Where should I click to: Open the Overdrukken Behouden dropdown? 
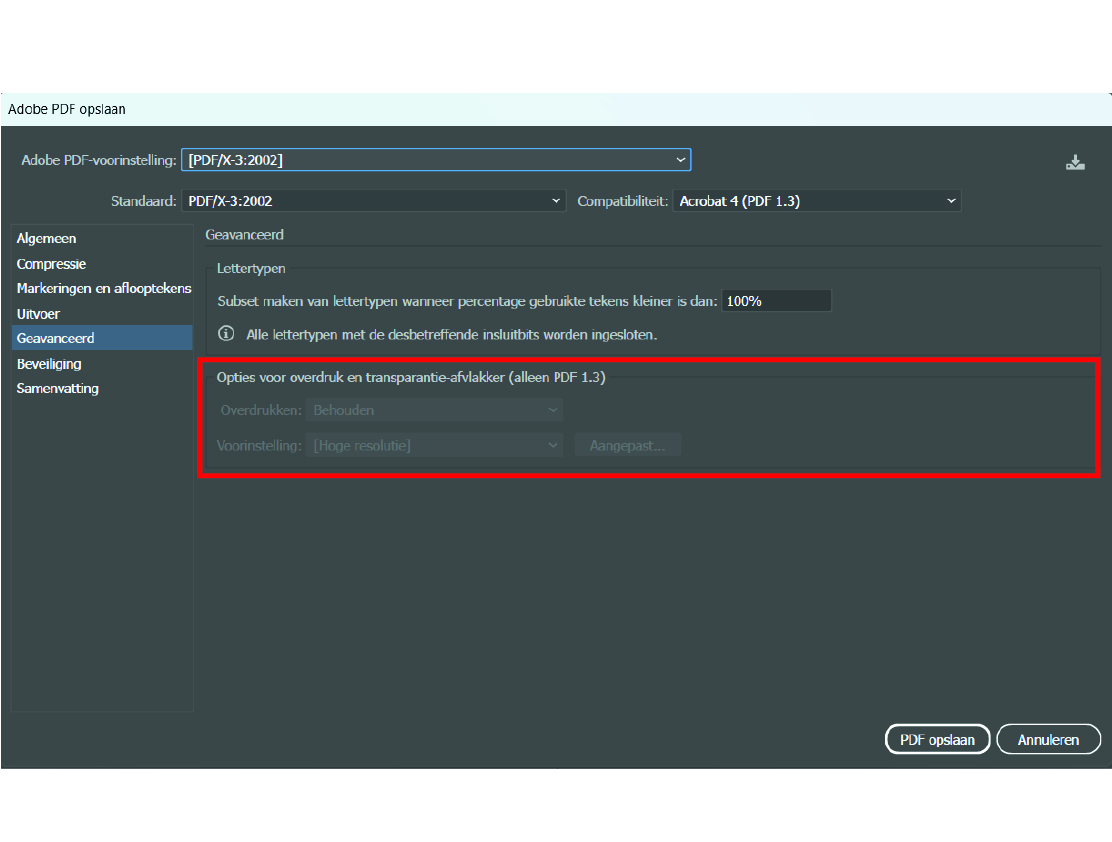click(435, 410)
